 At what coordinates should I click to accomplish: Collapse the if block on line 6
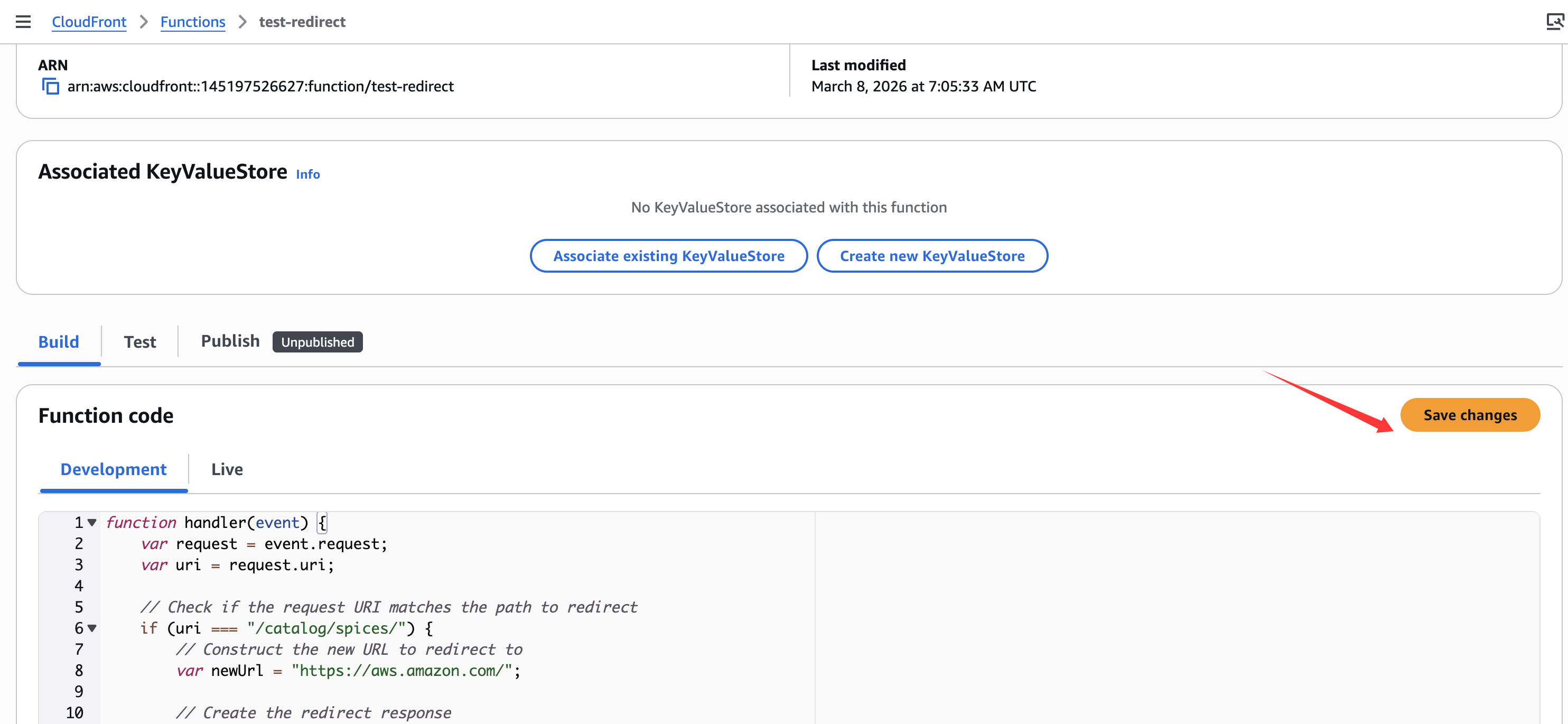tap(92, 628)
